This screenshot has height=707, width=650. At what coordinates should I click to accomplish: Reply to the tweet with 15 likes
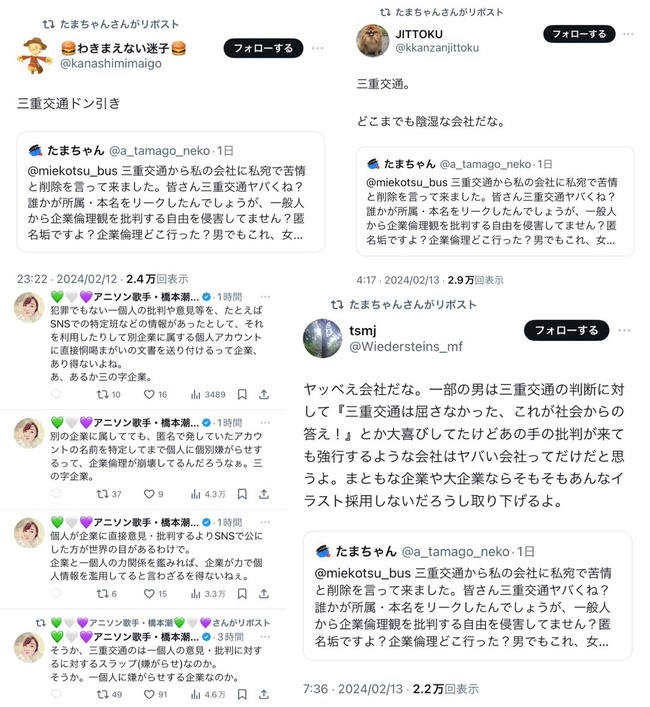tap(56, 593)
